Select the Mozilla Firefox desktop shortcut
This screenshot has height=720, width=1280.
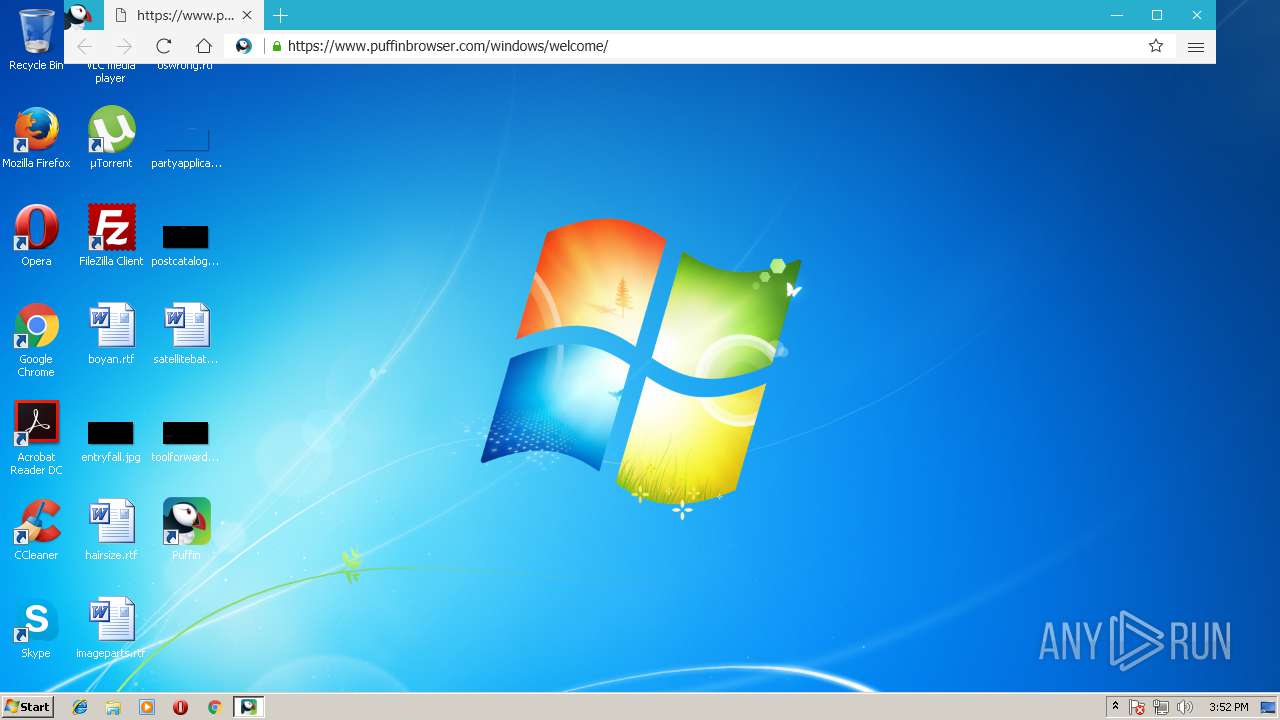(36, 138)
